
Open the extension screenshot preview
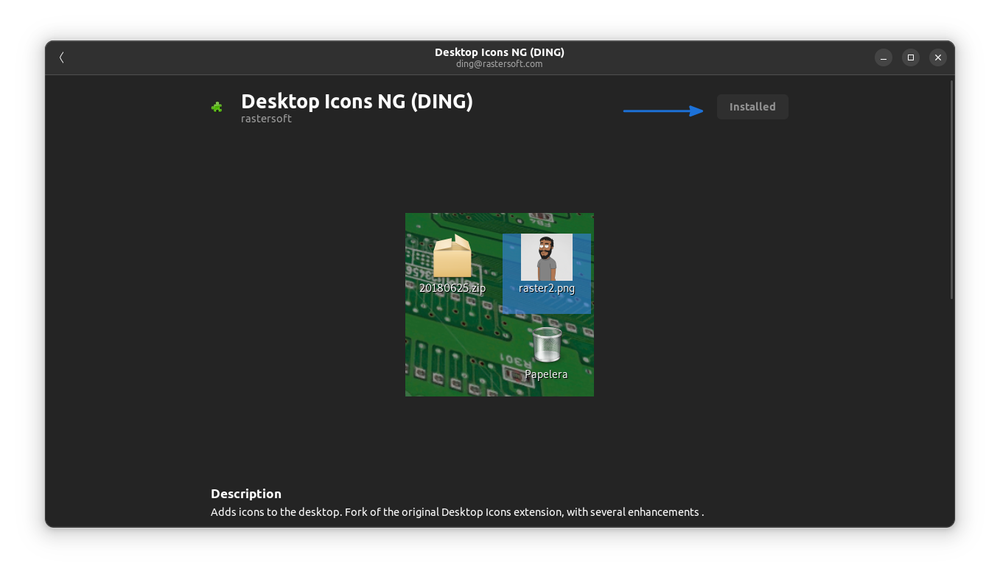499,305
